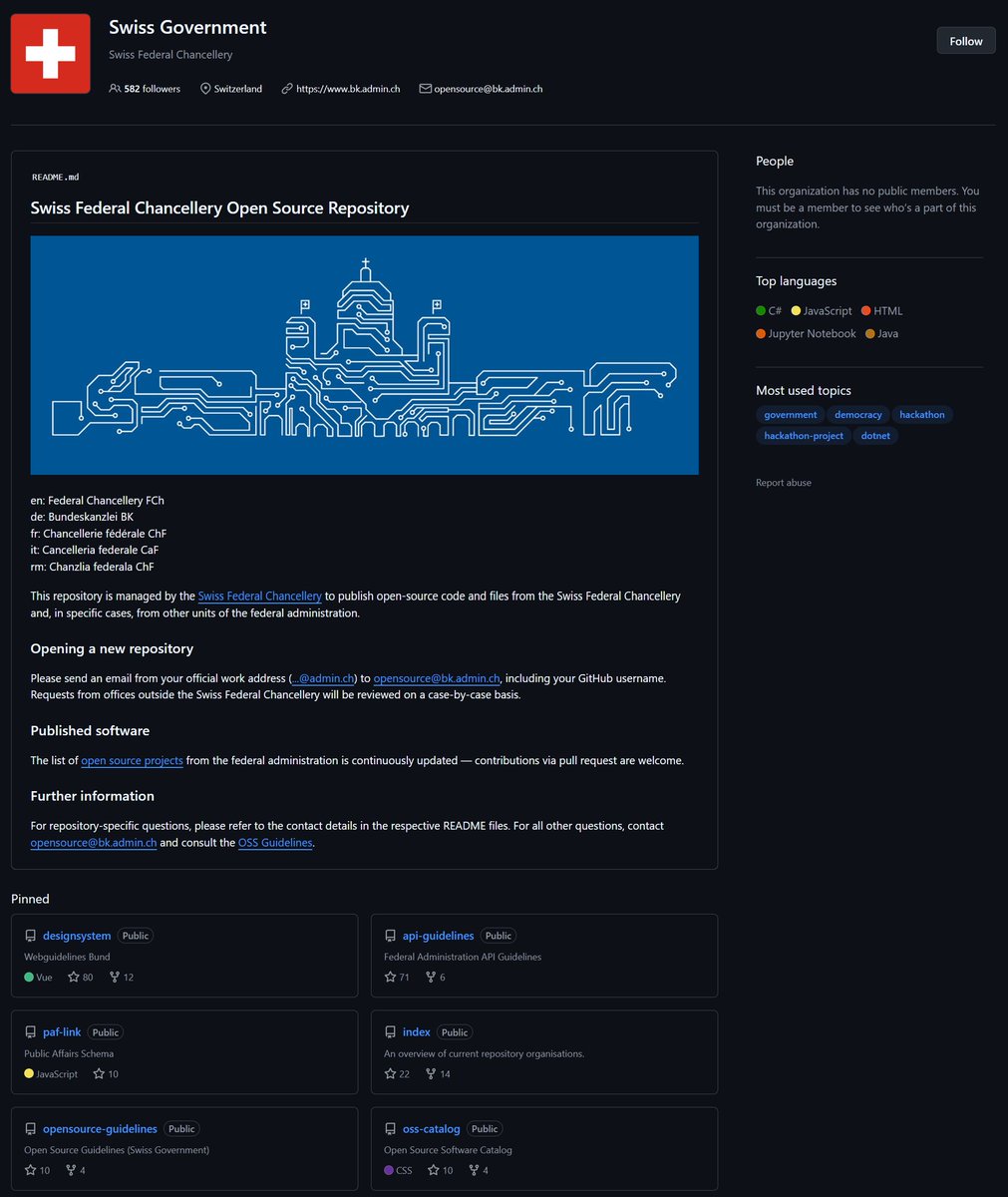Open the oss-catalog repository

(432, 1129)
